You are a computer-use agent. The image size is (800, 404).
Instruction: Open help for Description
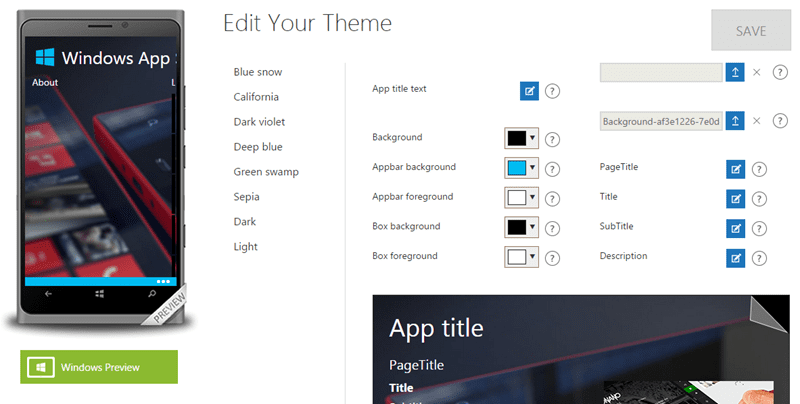pos(759,258)
